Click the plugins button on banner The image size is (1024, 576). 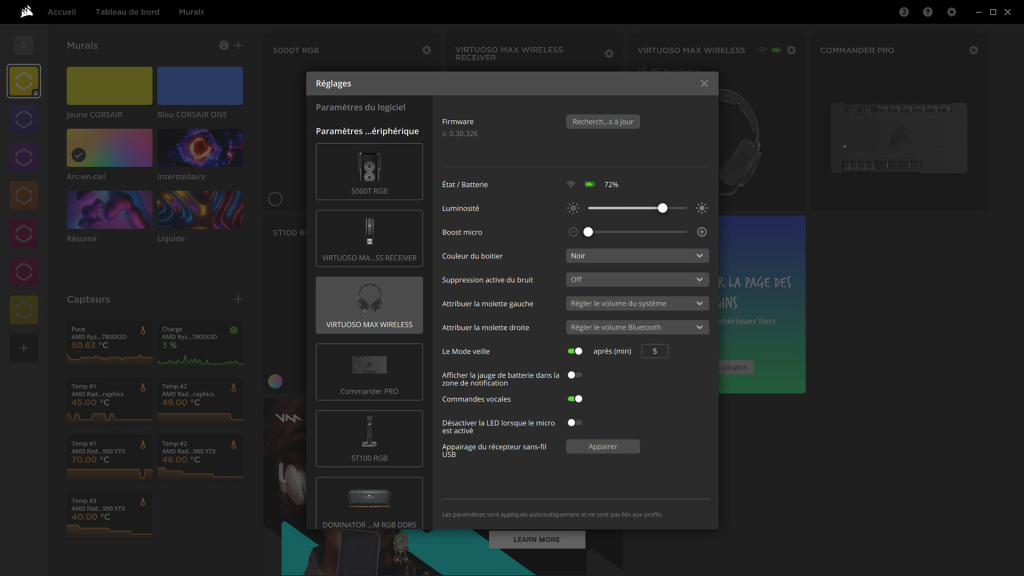click(x=735, y=367)
